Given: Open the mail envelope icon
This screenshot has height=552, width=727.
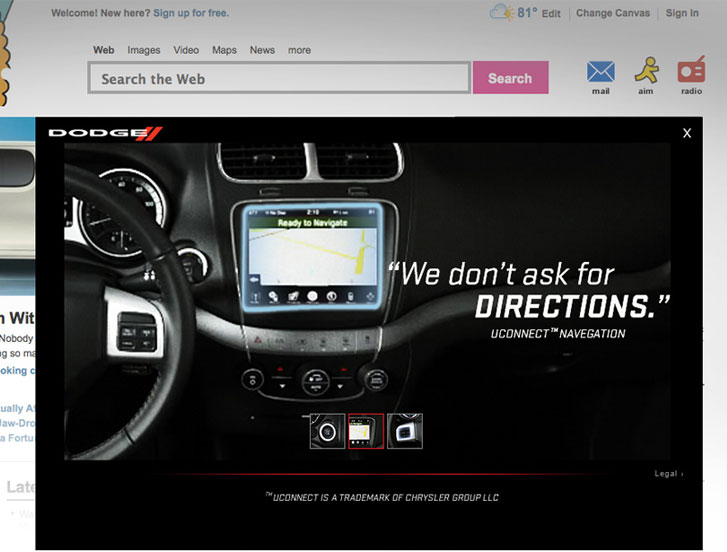Looking at the screenshot, I should tap(600, 72).
